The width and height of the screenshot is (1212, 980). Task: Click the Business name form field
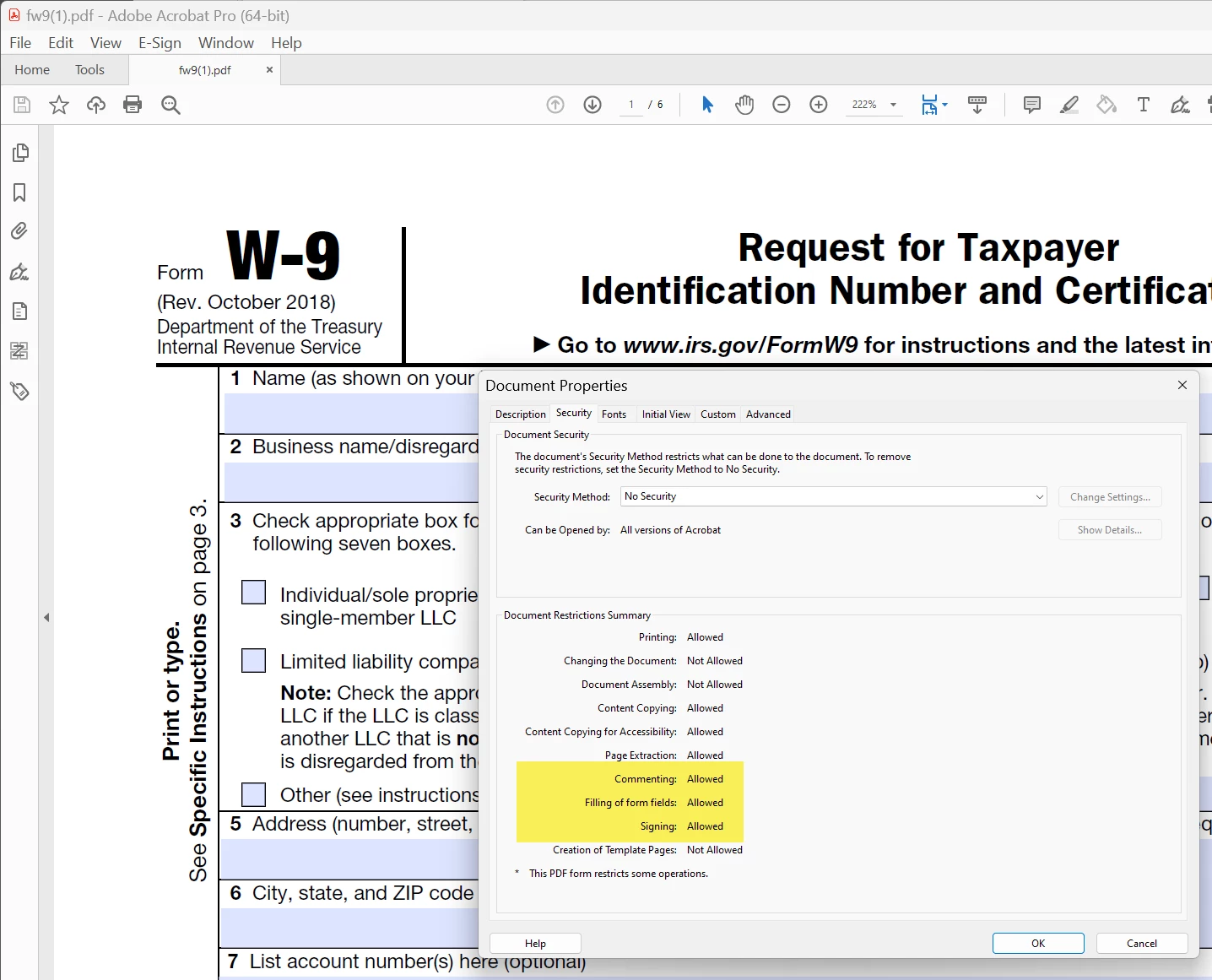point(350,481)
